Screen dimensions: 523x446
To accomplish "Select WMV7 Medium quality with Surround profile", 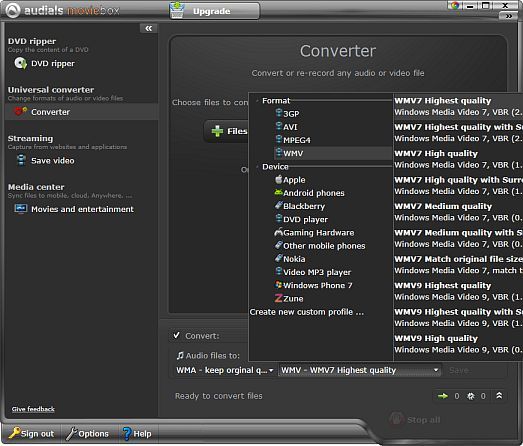I will pyautogui.click(x=458, y=238).
